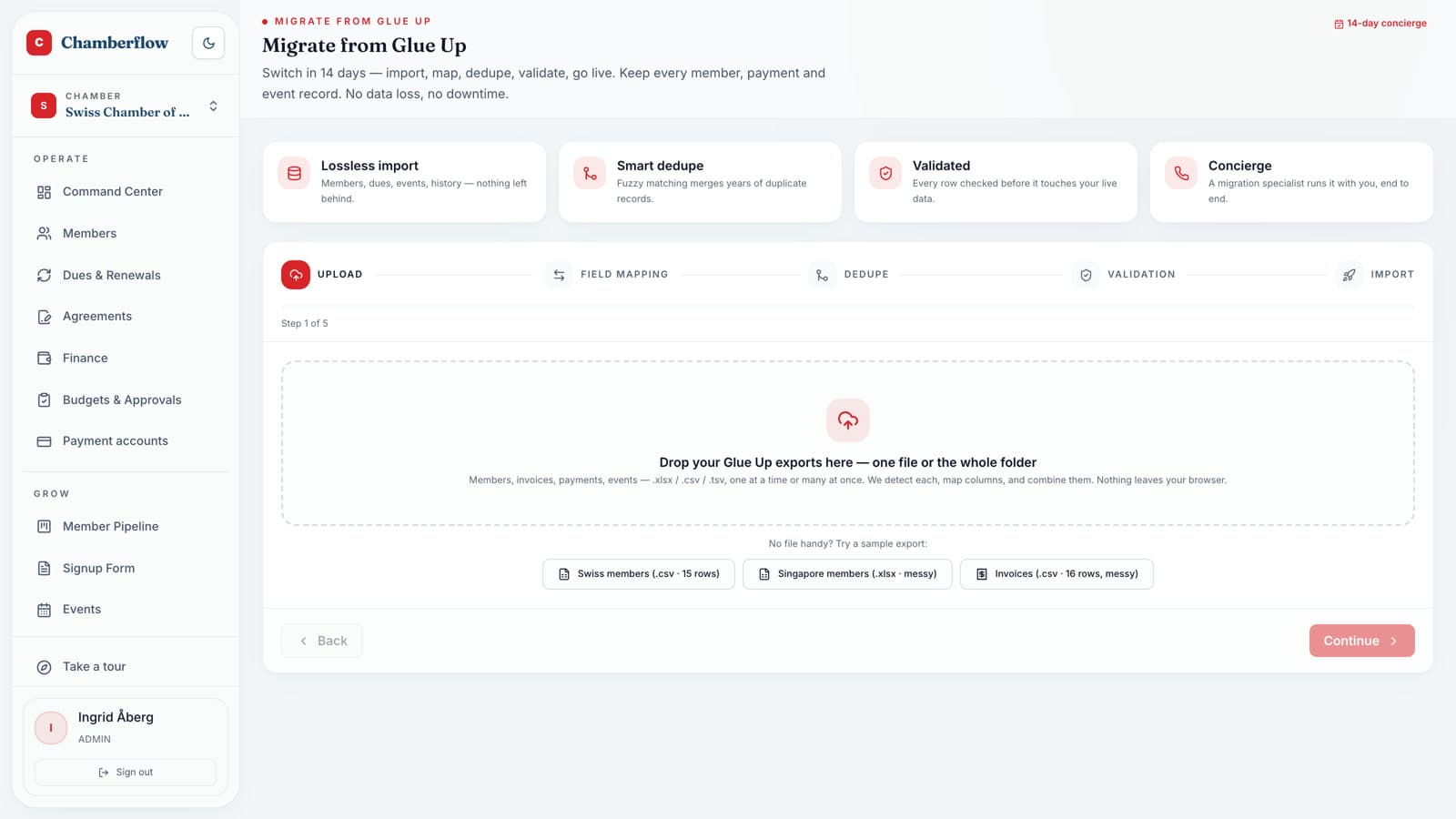
Task: Open Member Pipeline
Action: [125, 527]
